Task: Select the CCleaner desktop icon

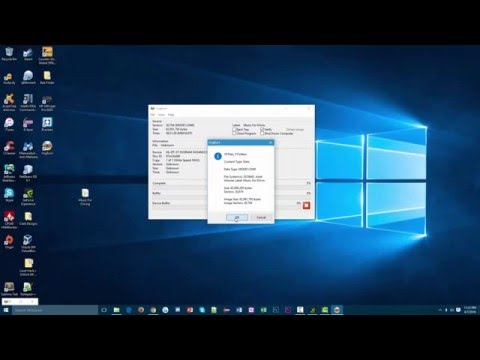Action: [9, 148]
